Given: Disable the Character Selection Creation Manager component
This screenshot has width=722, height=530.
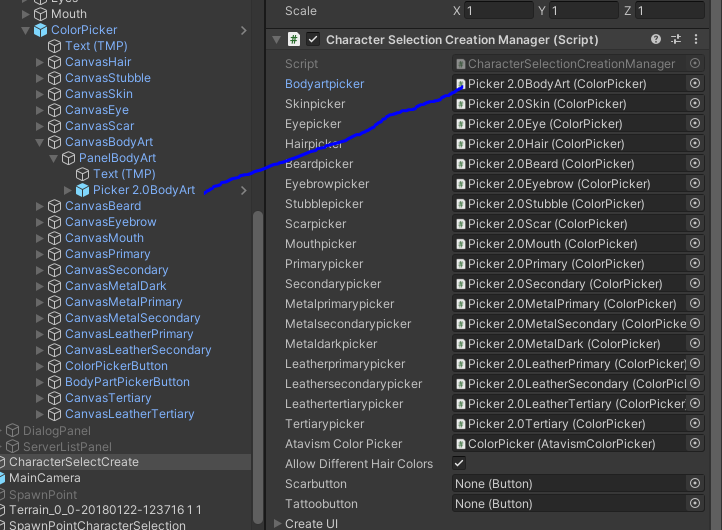Looking at the screenshot, I should (313, 40).
